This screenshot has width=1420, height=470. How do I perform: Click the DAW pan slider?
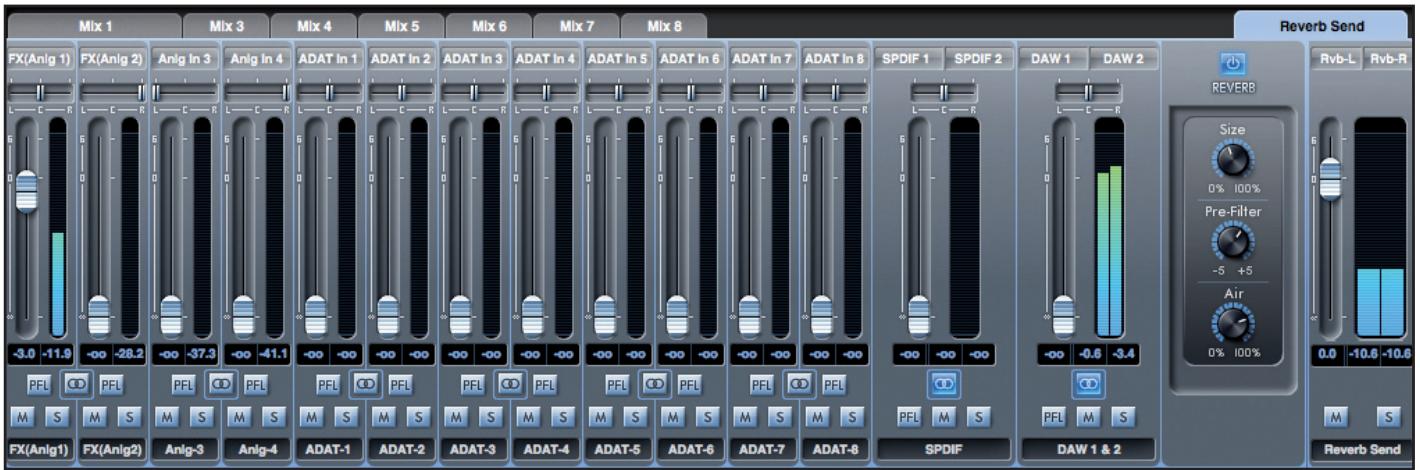pos(1088,93)
